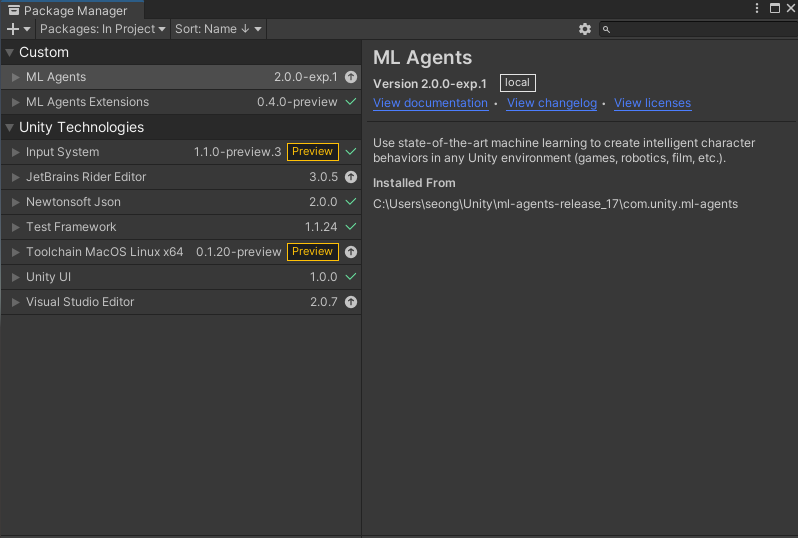Screen dimensions: 798x538
Task: Select the JetBrains Rider Editor package
Action: (x=181, y=177)
